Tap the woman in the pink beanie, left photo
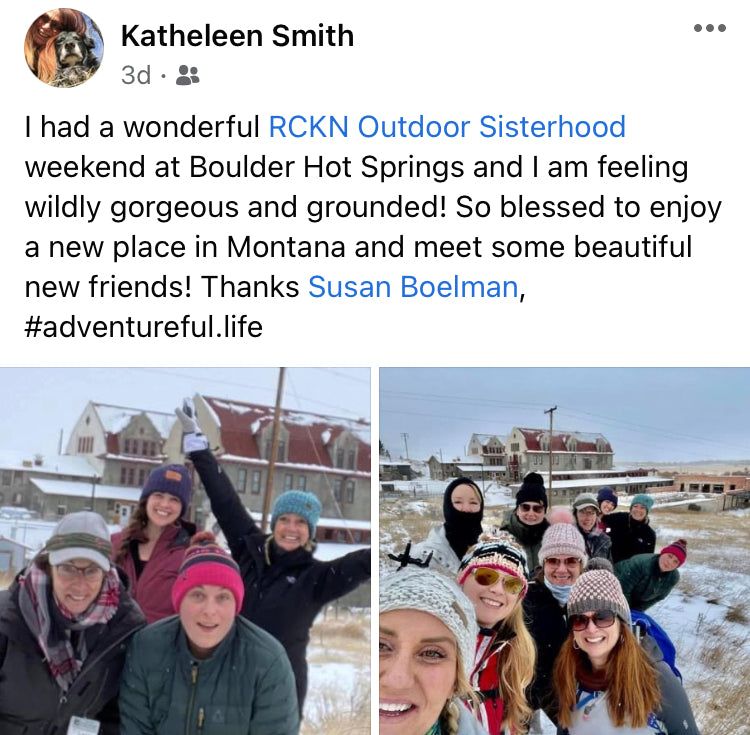Screen dimensions: 750x735 (x=208, y=636)
